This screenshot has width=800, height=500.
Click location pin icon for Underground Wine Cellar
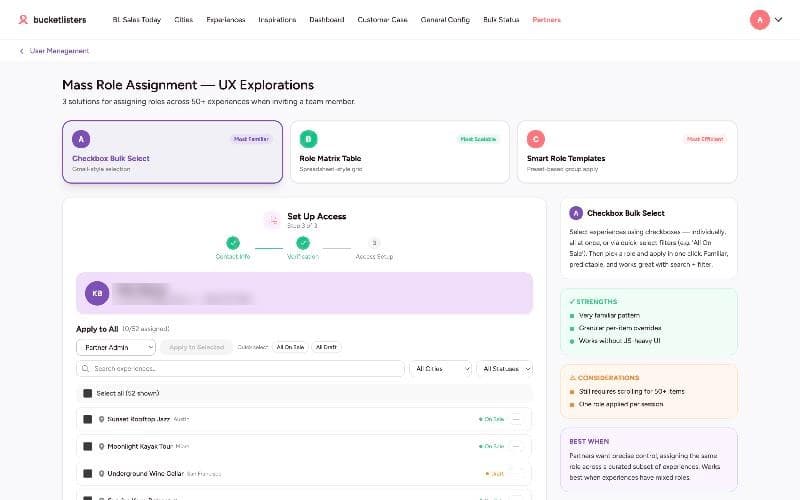click(102, 473)
